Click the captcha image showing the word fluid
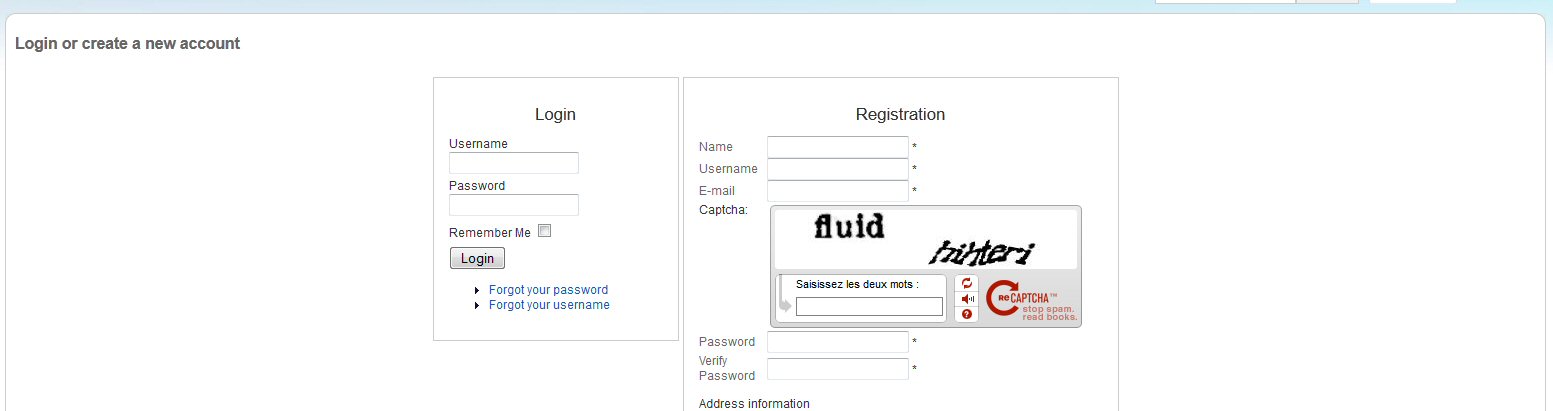 [926, 239]
